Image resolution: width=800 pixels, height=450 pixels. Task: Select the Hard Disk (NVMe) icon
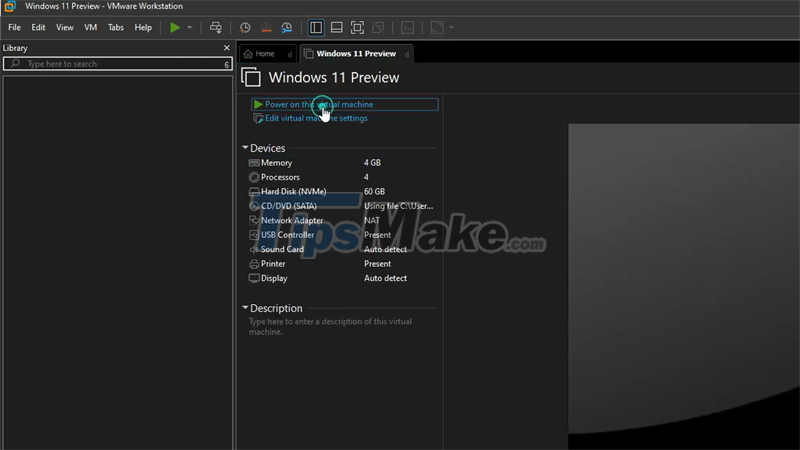[254, 192]
